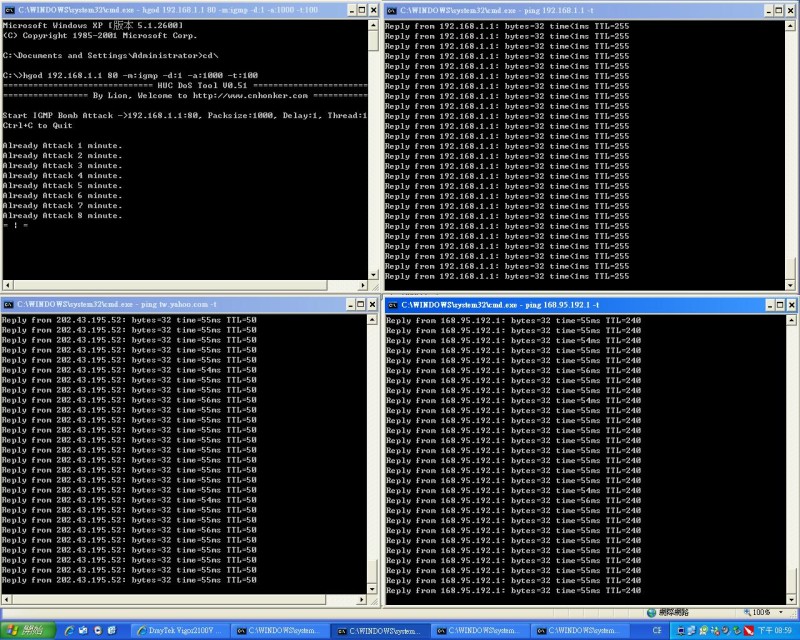800x640 pixels.
Task: Click the 'Already Attack 1 minute.' line
Action: coord(62,145)
